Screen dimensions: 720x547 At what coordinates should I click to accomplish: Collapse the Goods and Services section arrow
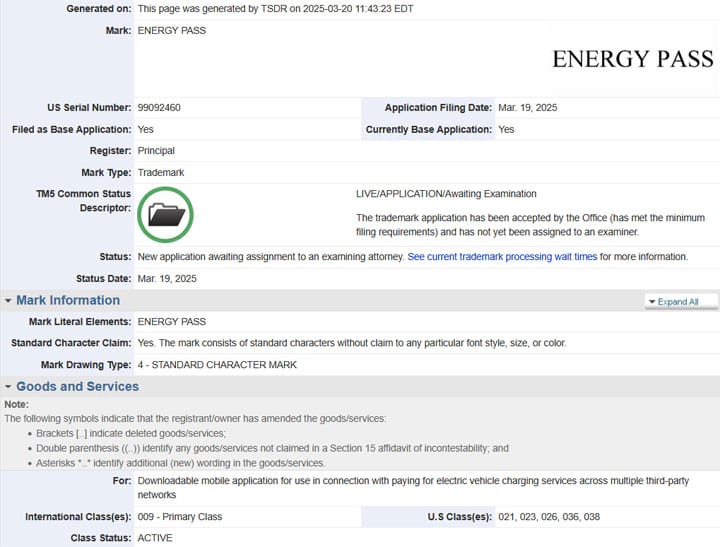(x=8, y=387)
